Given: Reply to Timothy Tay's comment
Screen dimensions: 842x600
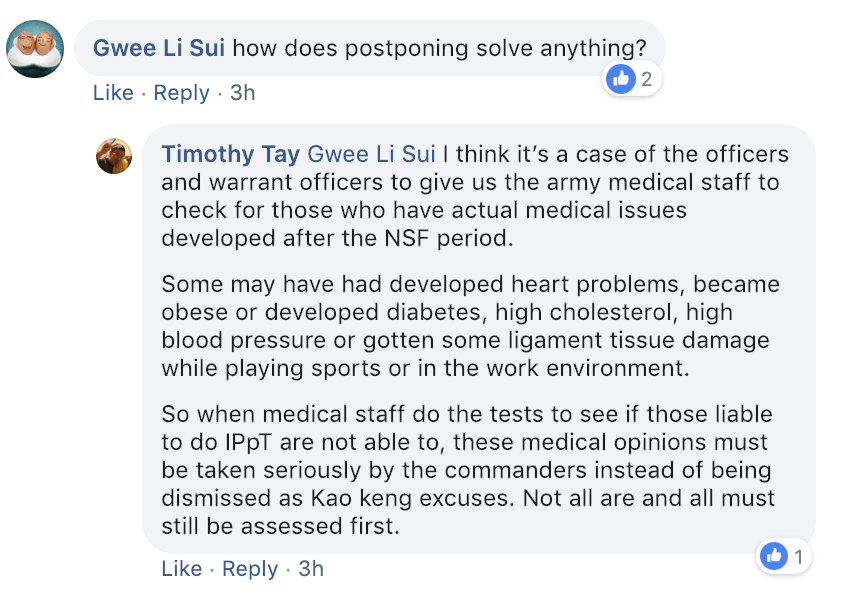Looking at the screenshot, I should [x=250, y=569].
